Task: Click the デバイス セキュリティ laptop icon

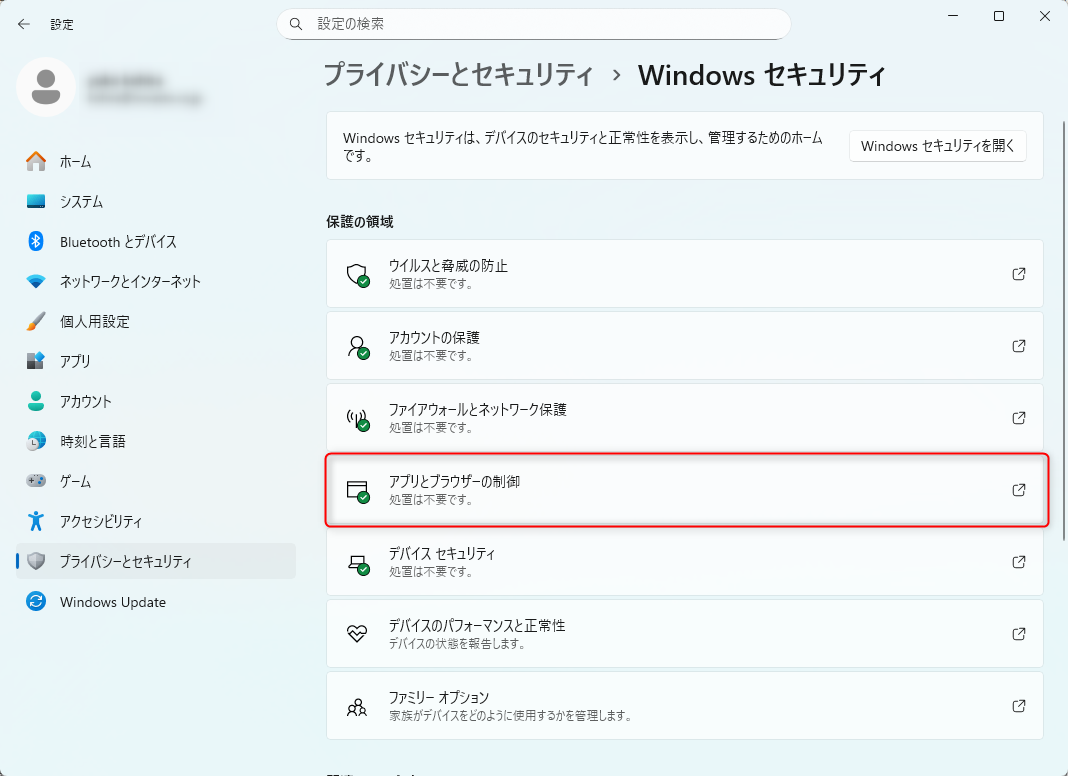Action: pyautogui.click(x=358, y=563)
